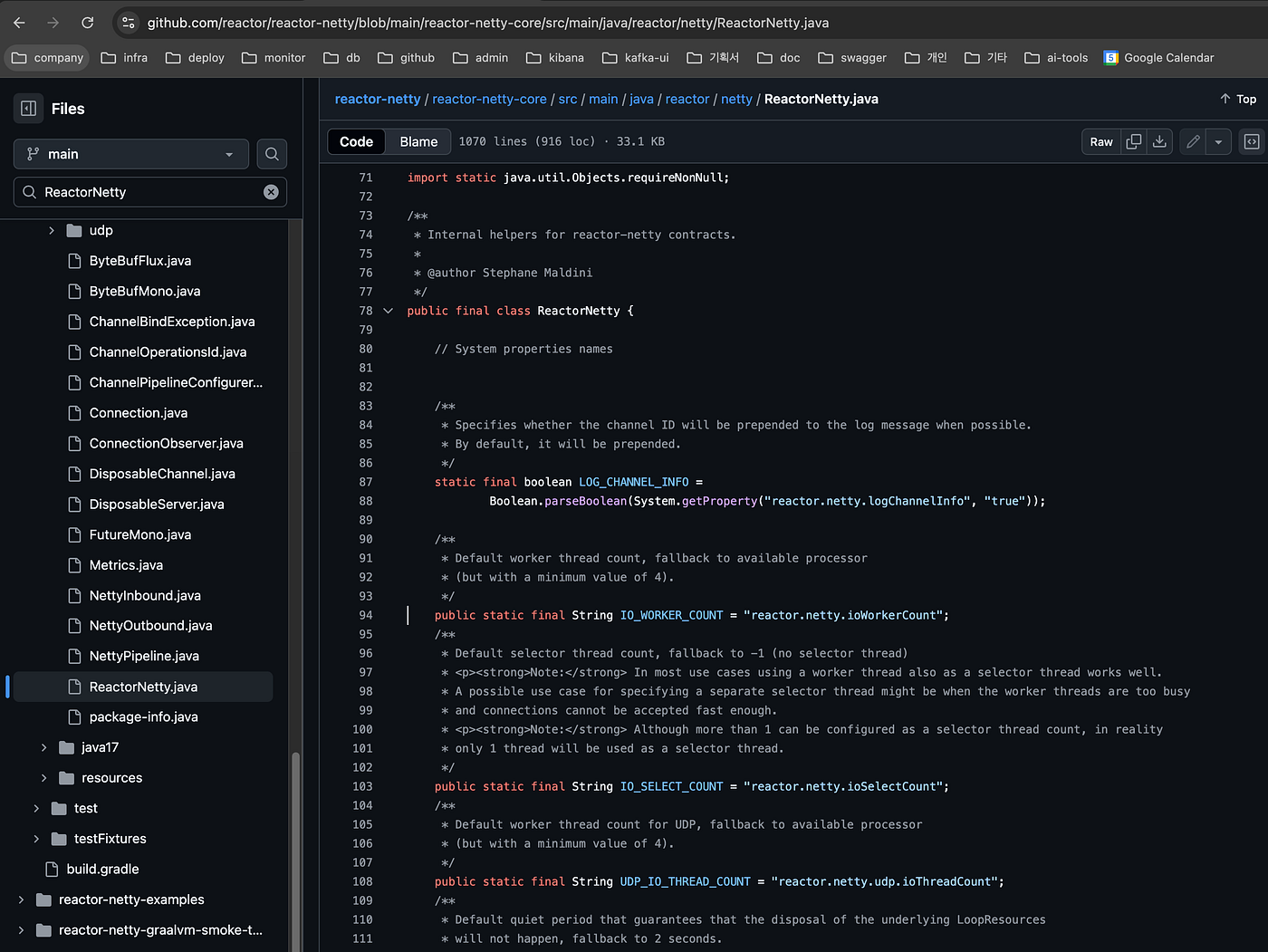Viewport: 1268px width, 952px height.
Task: Open more edit options dropdown arrow
Action: [x=1219, y=141]
